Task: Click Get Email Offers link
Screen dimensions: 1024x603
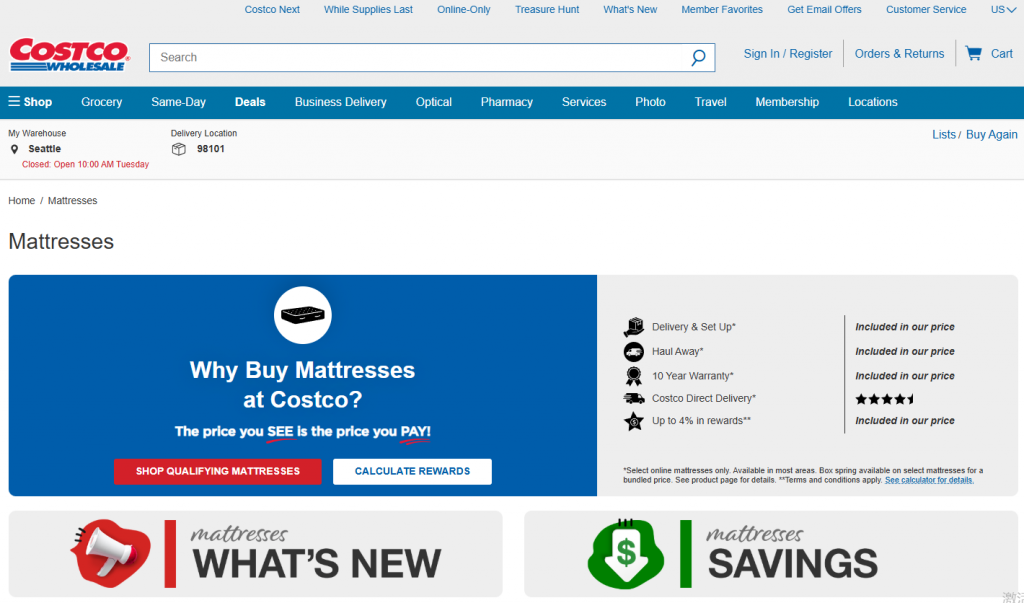Action: tap(824, 9)
